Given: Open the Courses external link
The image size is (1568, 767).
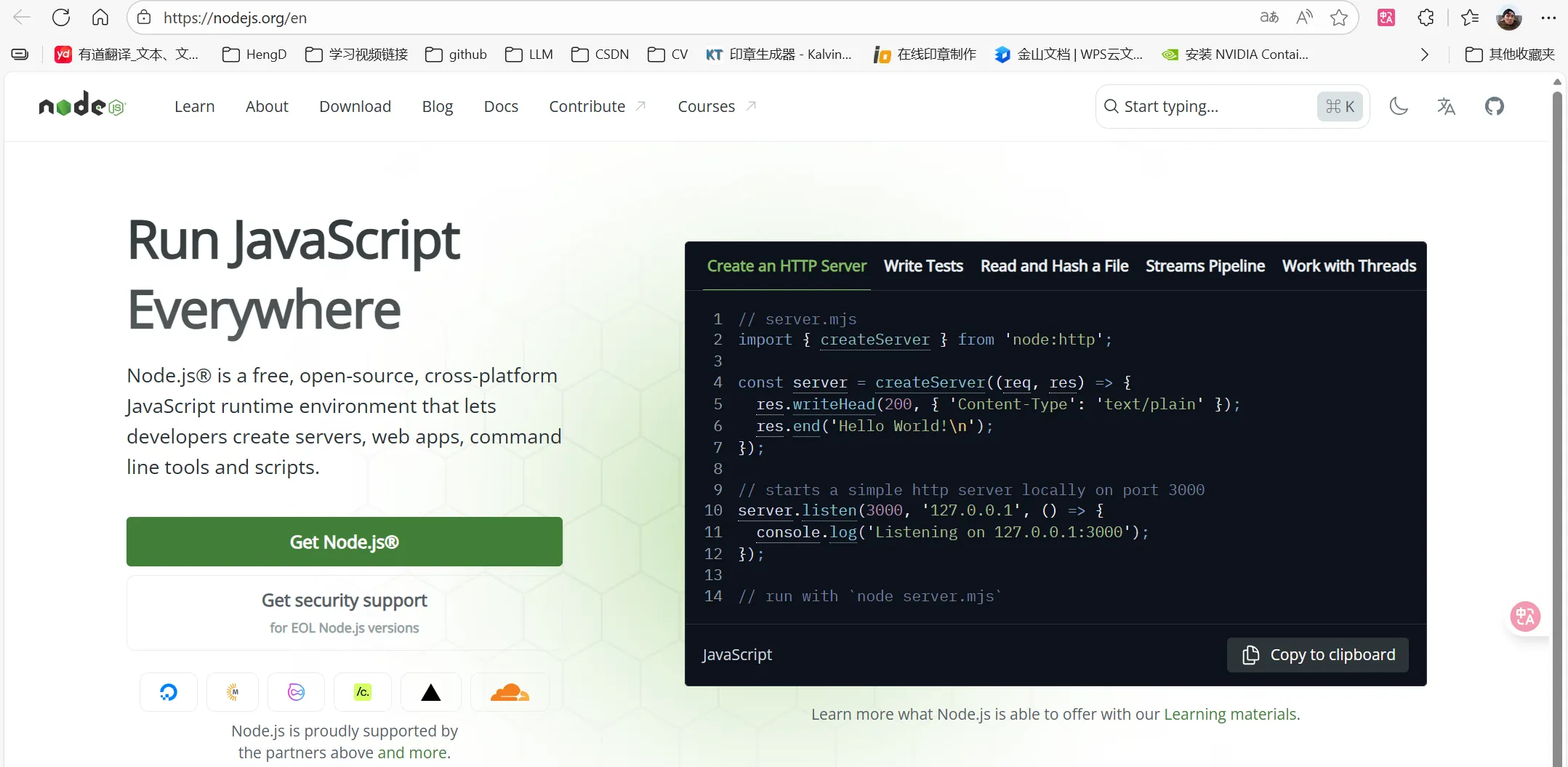Looking at the screenshot, I should click(x=717, y=106).
